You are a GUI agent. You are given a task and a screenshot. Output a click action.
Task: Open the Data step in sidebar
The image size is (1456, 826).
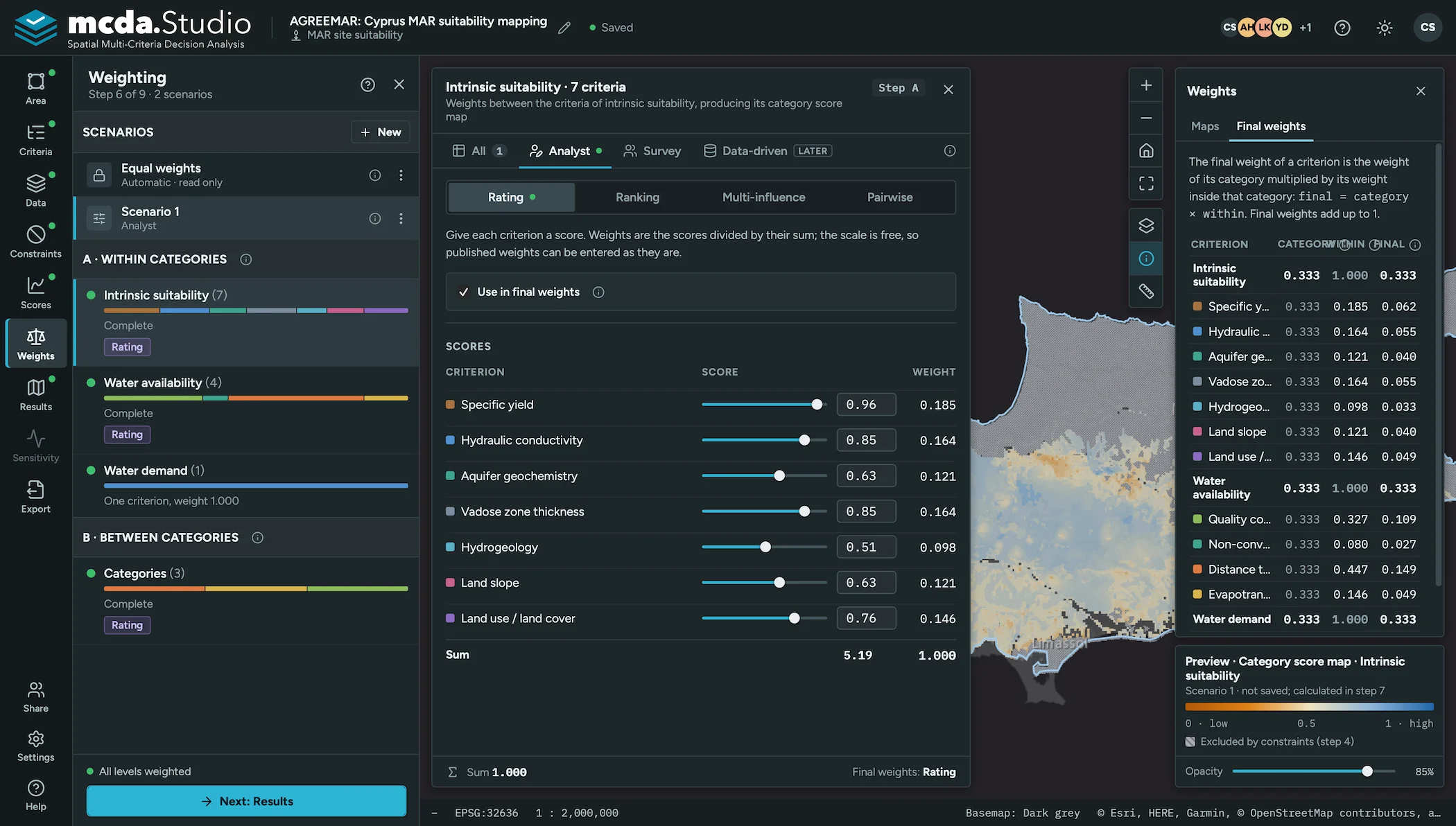click(36, 191)
